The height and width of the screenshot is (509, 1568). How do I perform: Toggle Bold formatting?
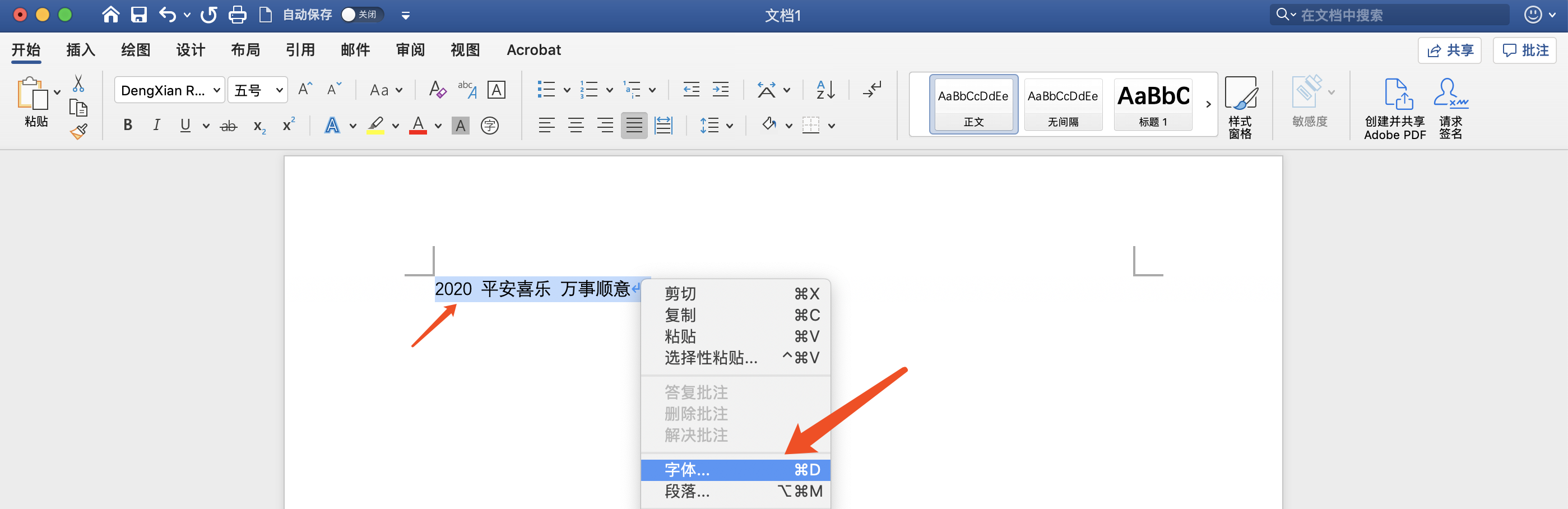pyautogui.click(x=128, y=126)
